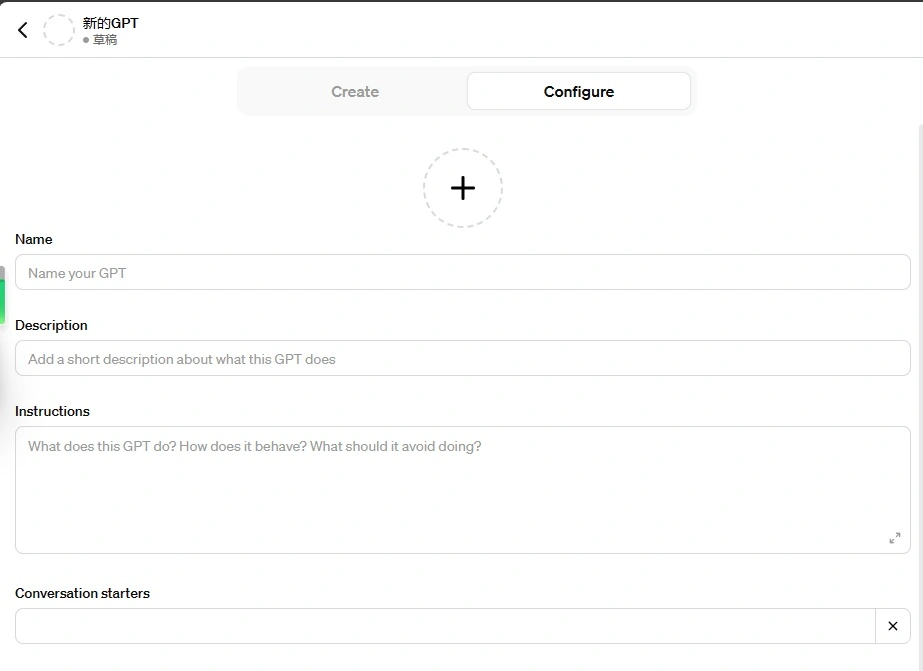Expand the Instructions editor with arrows icon
Viewport: 923px width, 671px height.
pyautogui.click(x=895, y=538)
